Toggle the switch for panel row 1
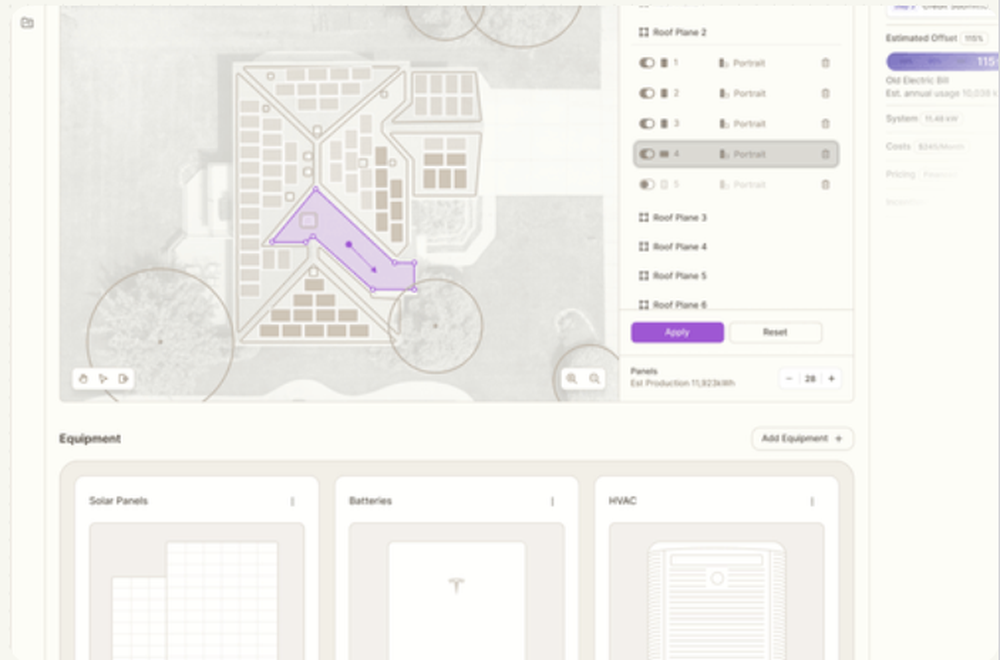The height and width of the screenshot is (660, 1000). pyautogui.click(x=646, y=63)
